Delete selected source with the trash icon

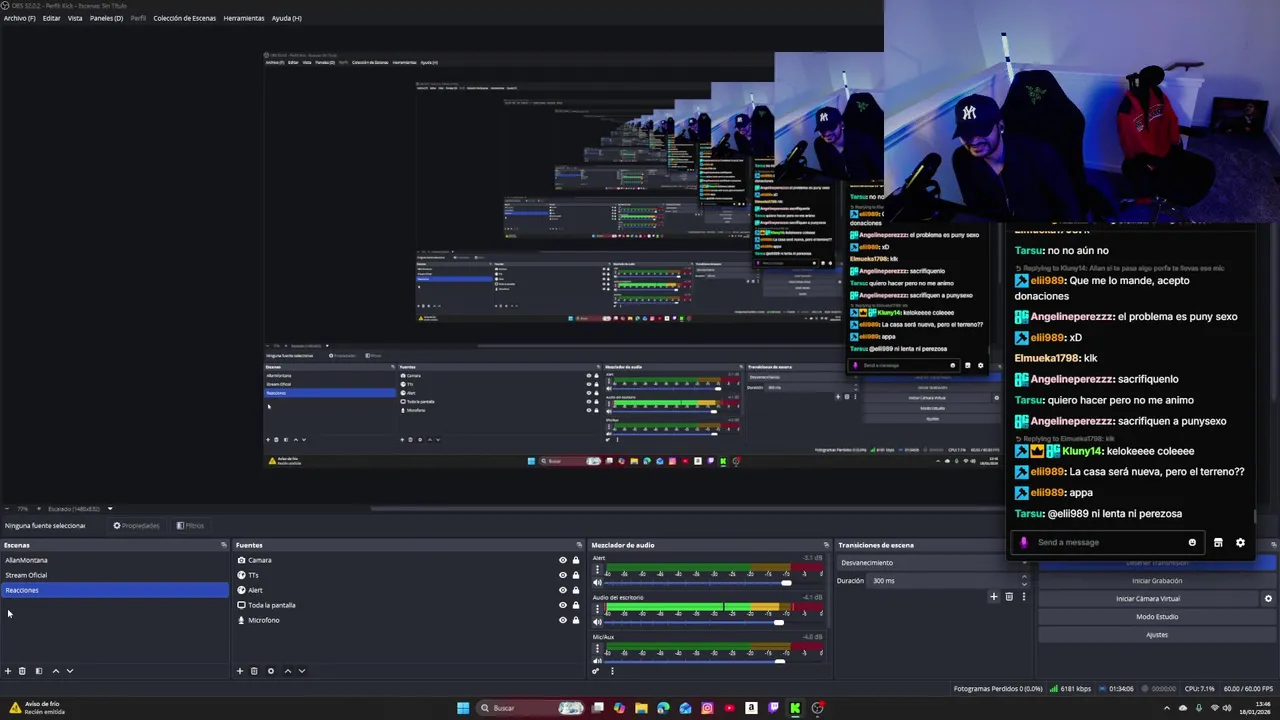254,671
